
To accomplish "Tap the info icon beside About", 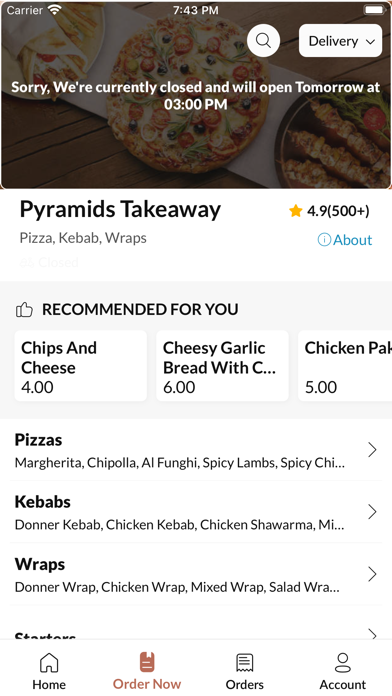I will pos(324,240).
